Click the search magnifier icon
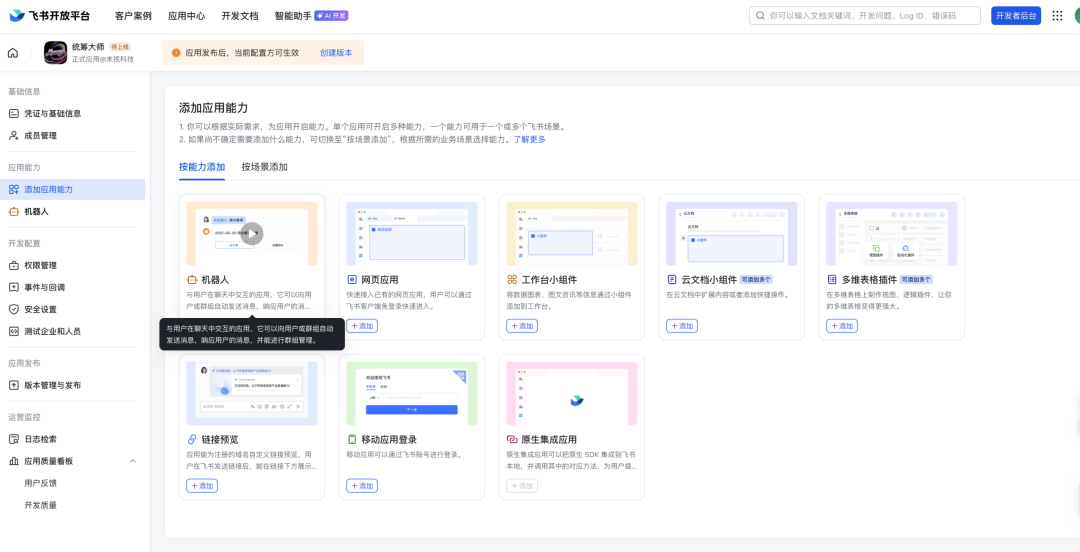 pos(760,16)
